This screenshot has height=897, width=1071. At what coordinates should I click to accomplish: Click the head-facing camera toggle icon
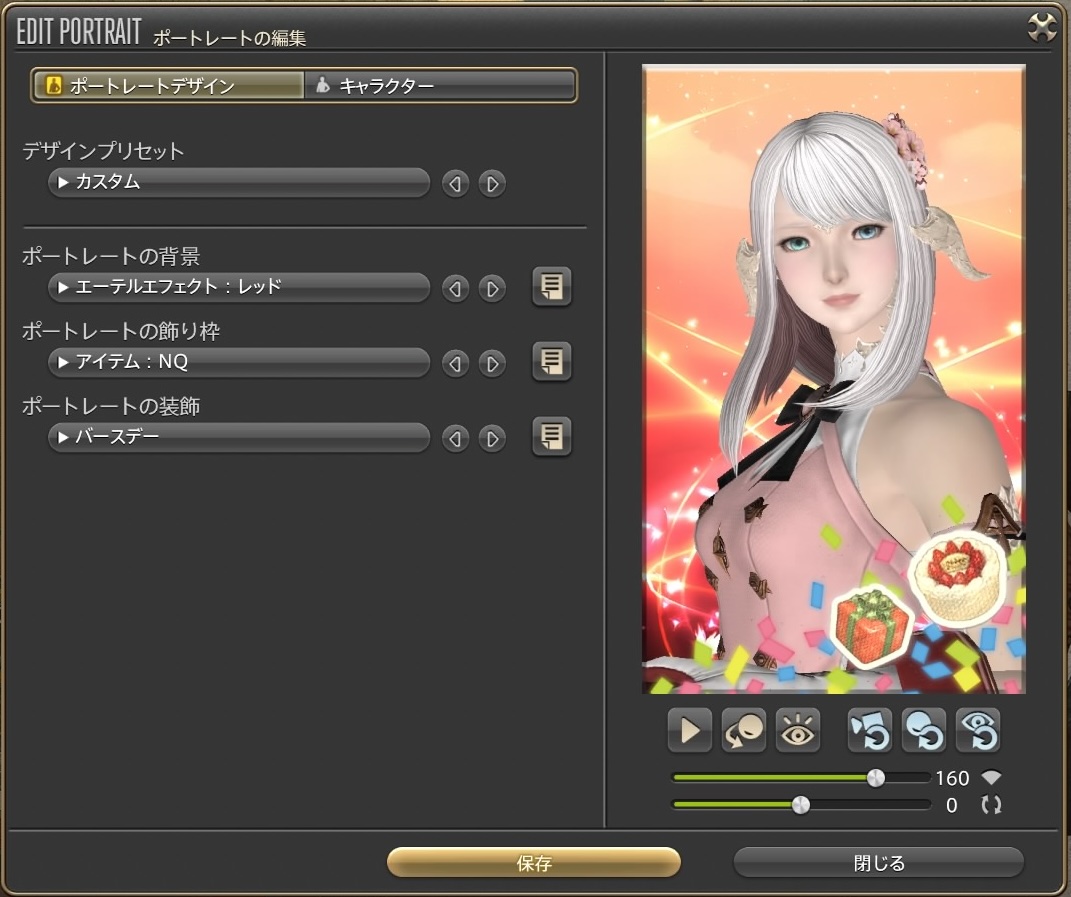[x=744, y=730]
